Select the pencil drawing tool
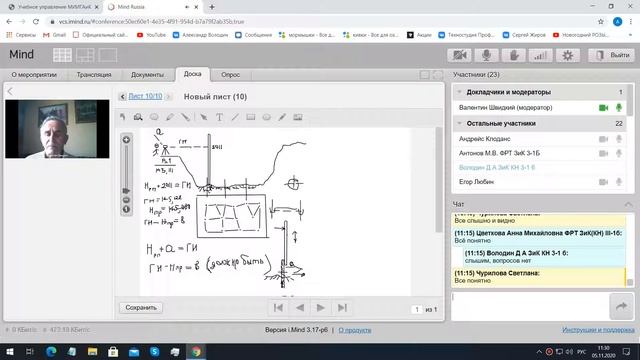This screenshot has height=360, width=640. point(170,117)
